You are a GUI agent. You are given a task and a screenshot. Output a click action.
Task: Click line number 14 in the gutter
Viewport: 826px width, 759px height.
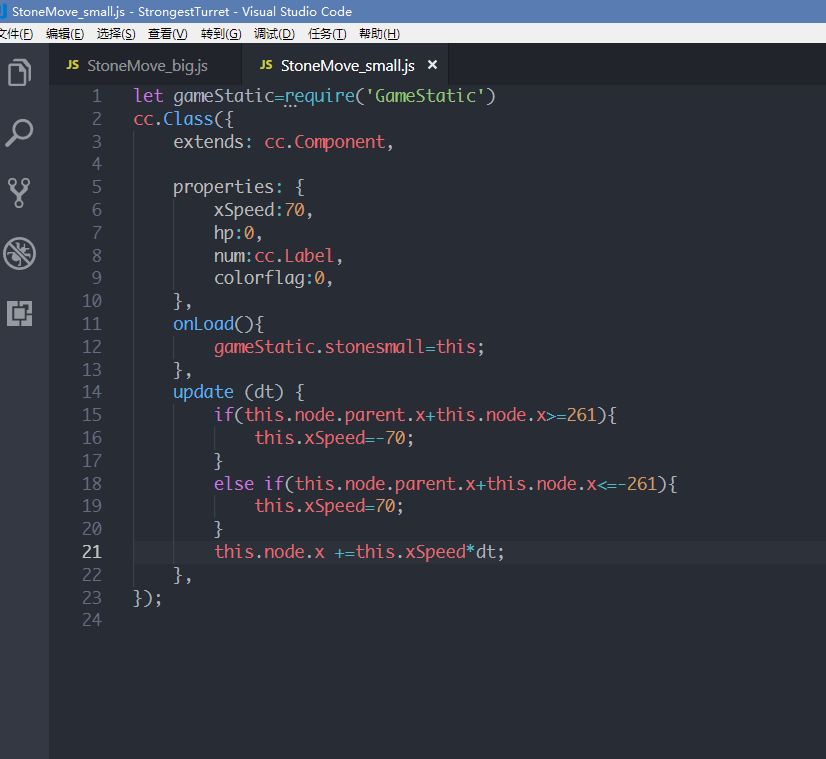92,392
